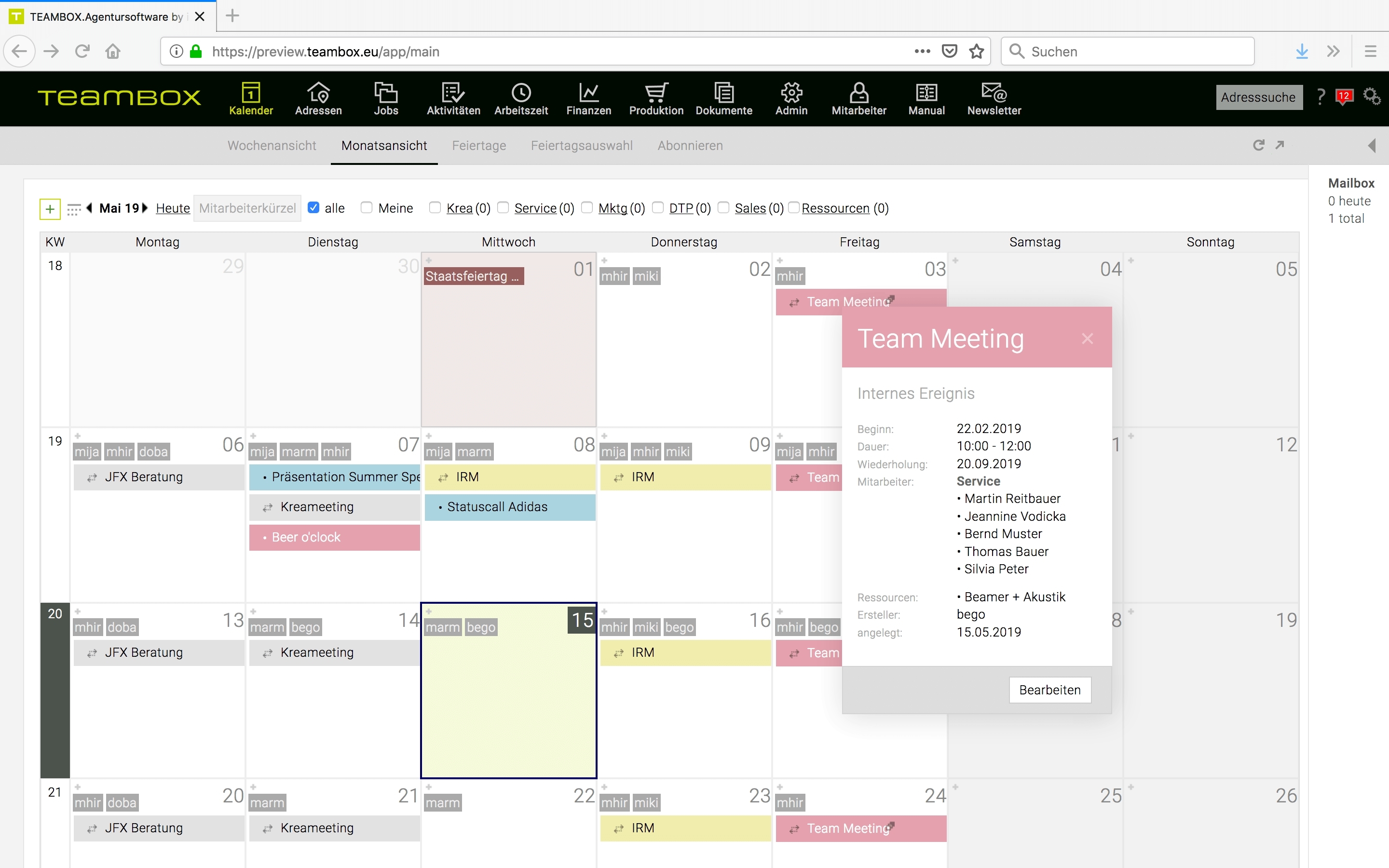Switch to the Wochenansicht tab
The image size is (1389, 868).
(x=272, y=146)
